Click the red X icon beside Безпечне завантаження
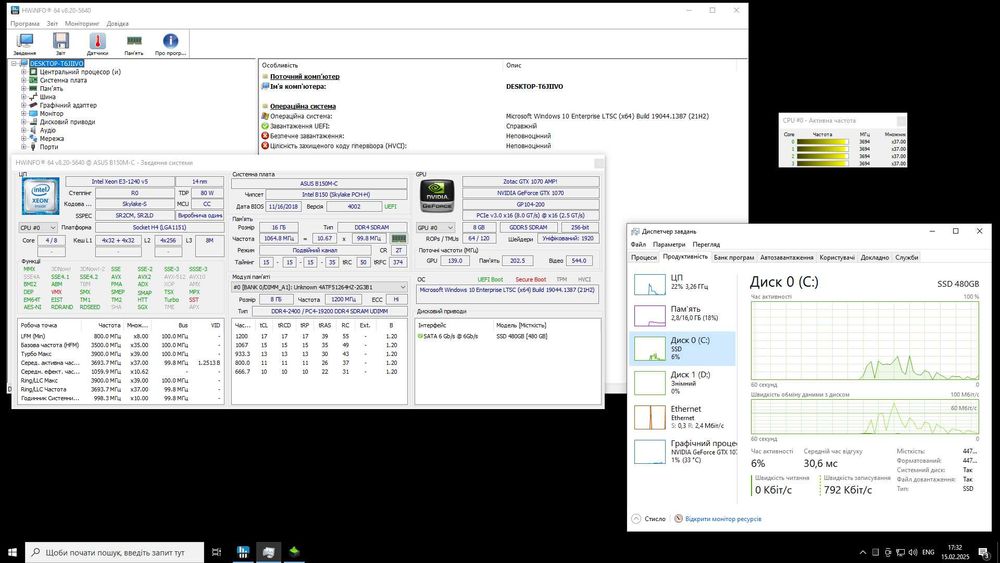This screenshot has width=1000, height=563. [x=265, y=136]
